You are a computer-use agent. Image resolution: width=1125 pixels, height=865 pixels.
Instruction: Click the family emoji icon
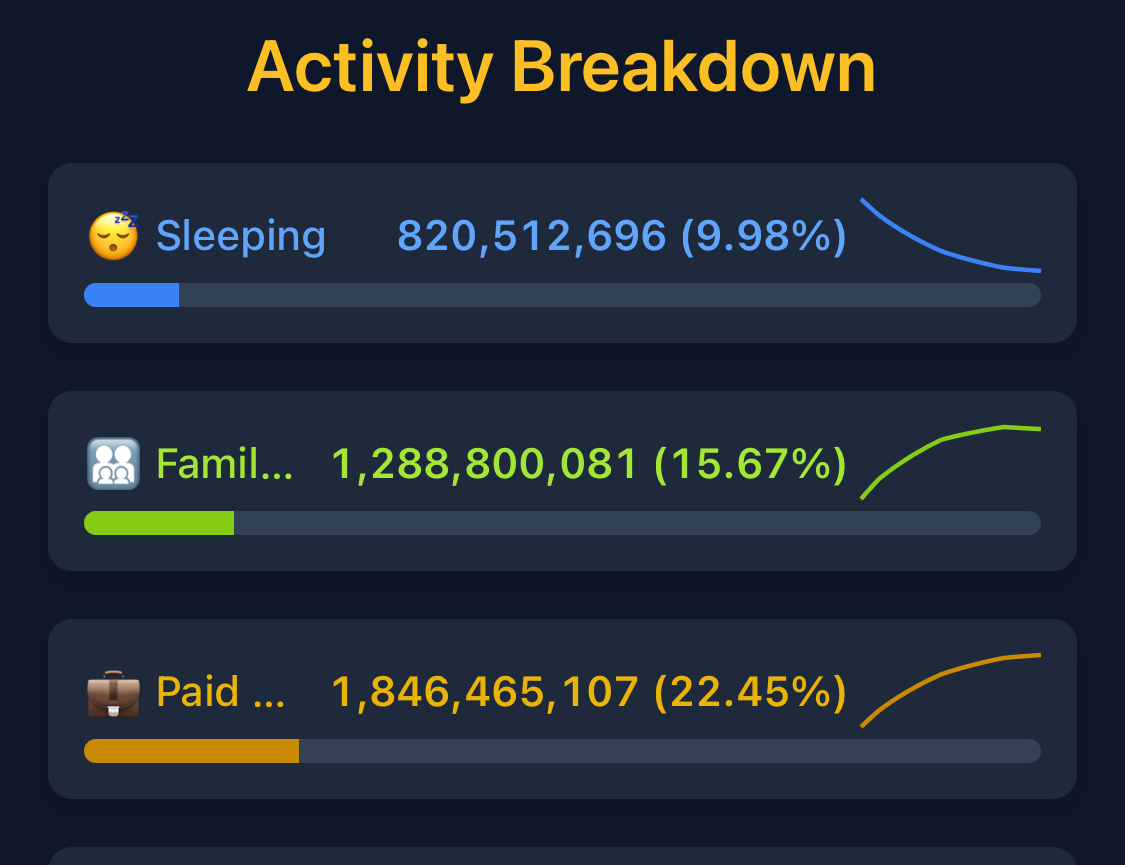[113, 464]
